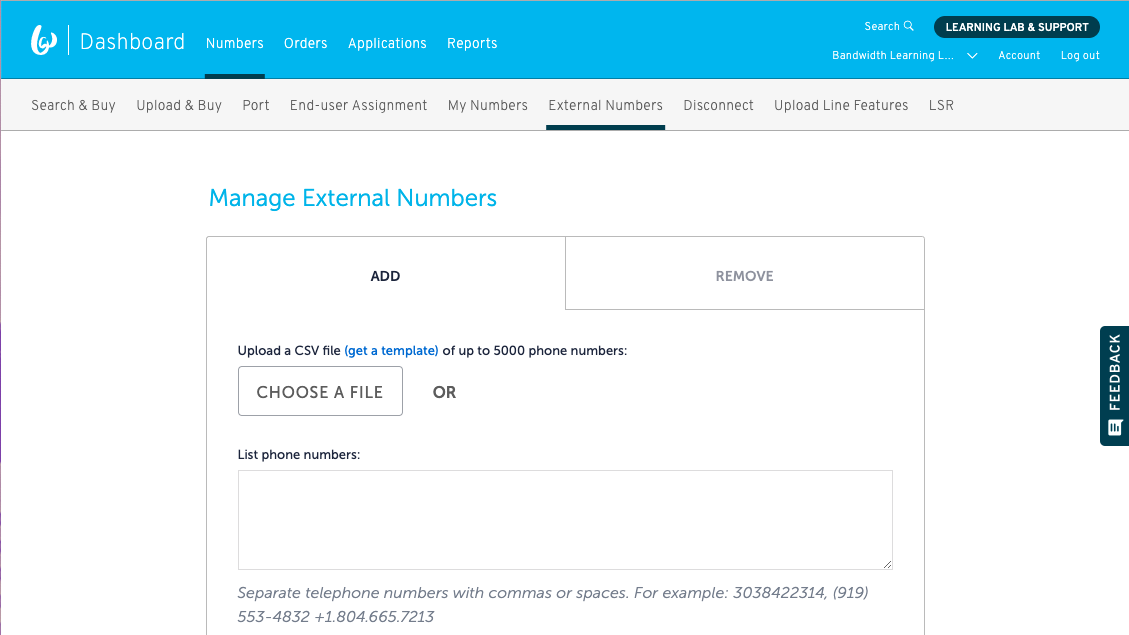Click the search magnifier icon
Image resolution: width=1129 pixels, height=635 pixels.
click(x=909, y=26)
